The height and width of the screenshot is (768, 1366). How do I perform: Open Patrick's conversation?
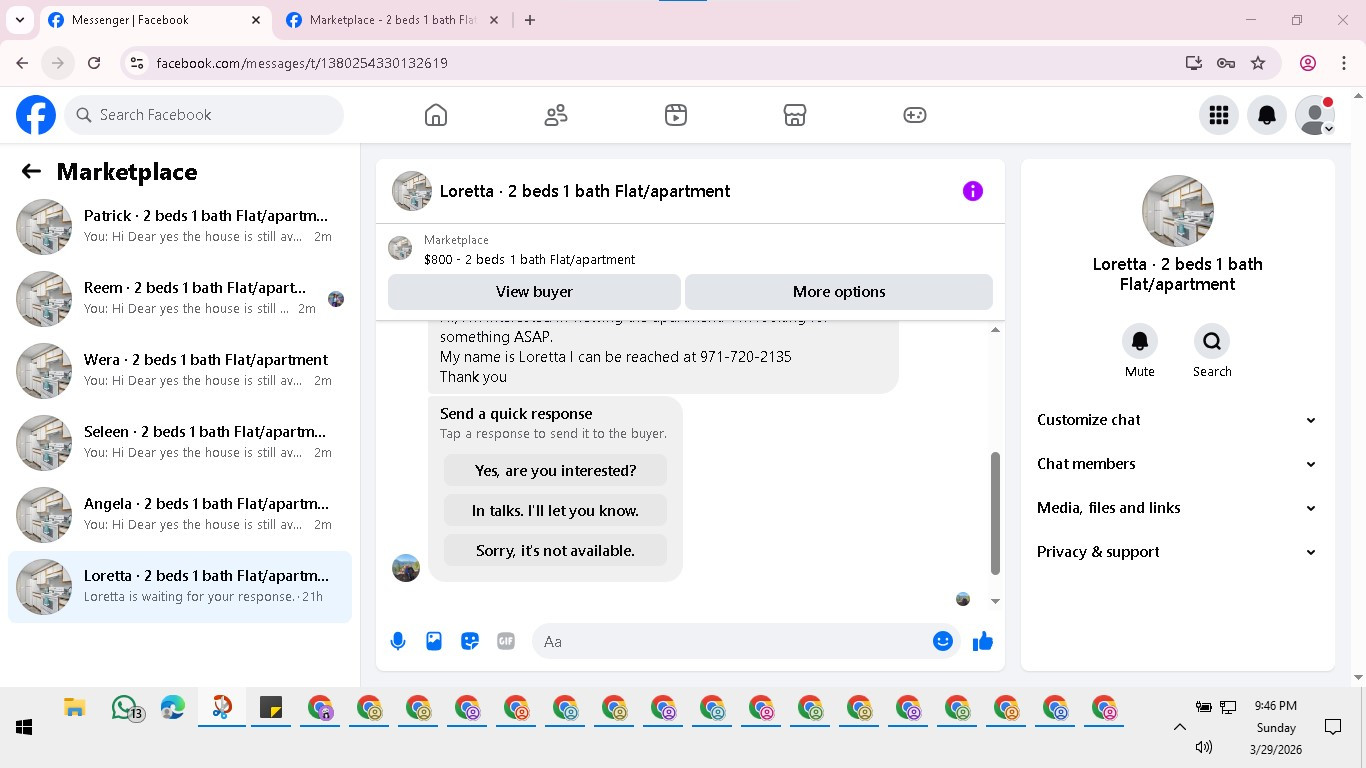[180, 226]
